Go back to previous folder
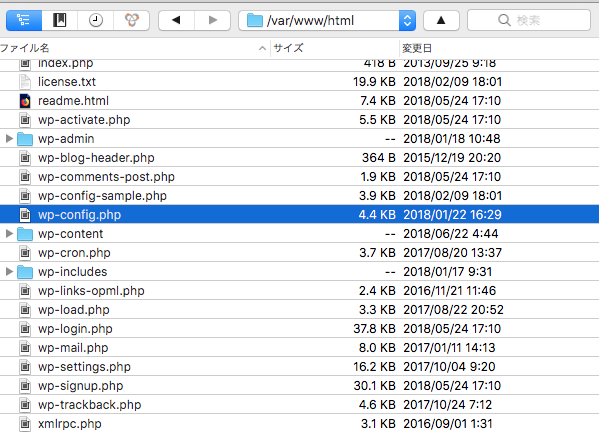Viewport: 599px width, 432px height. pos(176,20)
